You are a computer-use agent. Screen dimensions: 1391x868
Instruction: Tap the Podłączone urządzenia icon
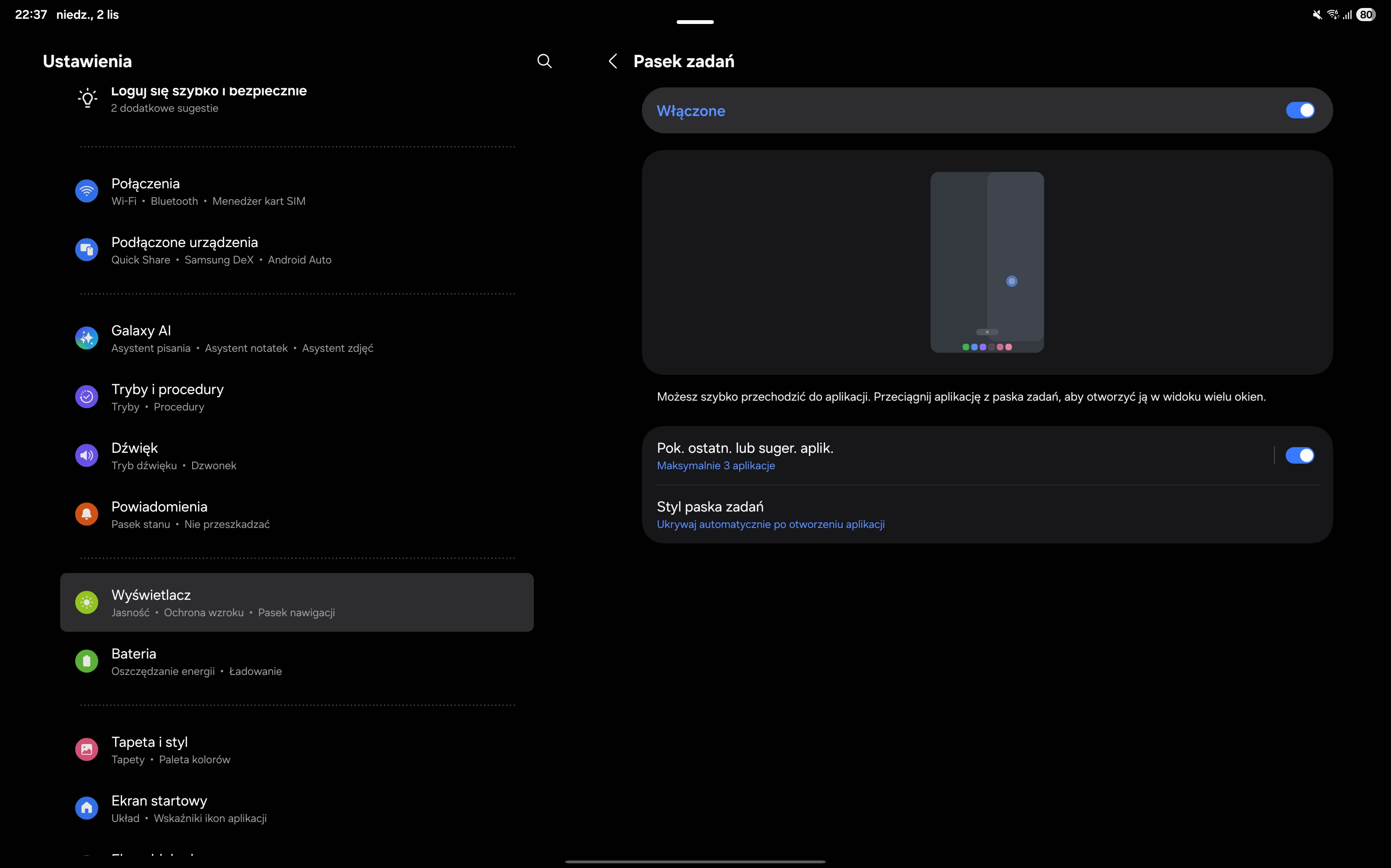(87, 250)
